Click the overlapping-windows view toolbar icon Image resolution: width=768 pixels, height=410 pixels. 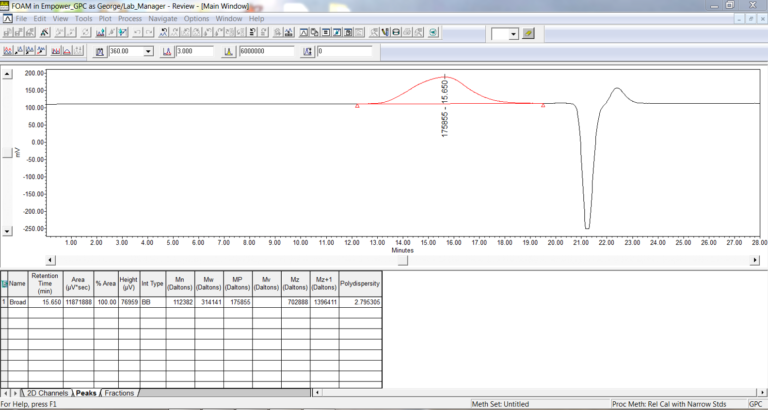314,32
